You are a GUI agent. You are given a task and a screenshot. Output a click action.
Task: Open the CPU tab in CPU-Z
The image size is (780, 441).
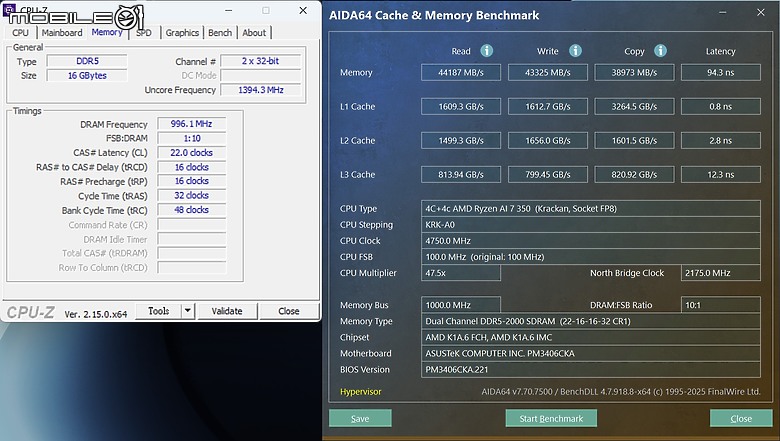pos(20,33)
